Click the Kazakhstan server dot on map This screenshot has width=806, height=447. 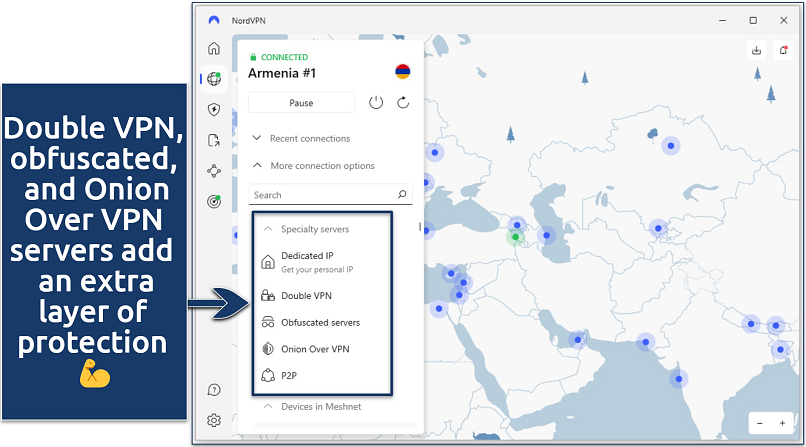670,146
